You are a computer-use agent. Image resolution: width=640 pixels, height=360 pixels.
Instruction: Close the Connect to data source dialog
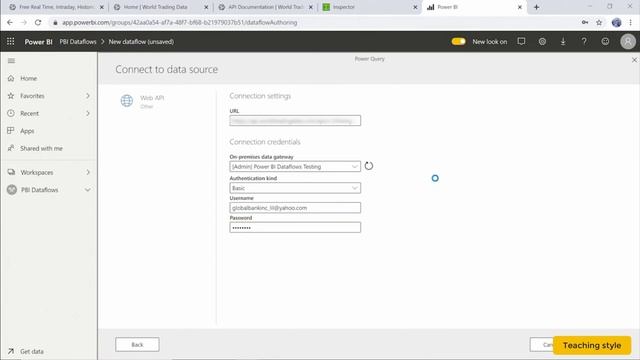pyautogui.click(x=634, y=60)
